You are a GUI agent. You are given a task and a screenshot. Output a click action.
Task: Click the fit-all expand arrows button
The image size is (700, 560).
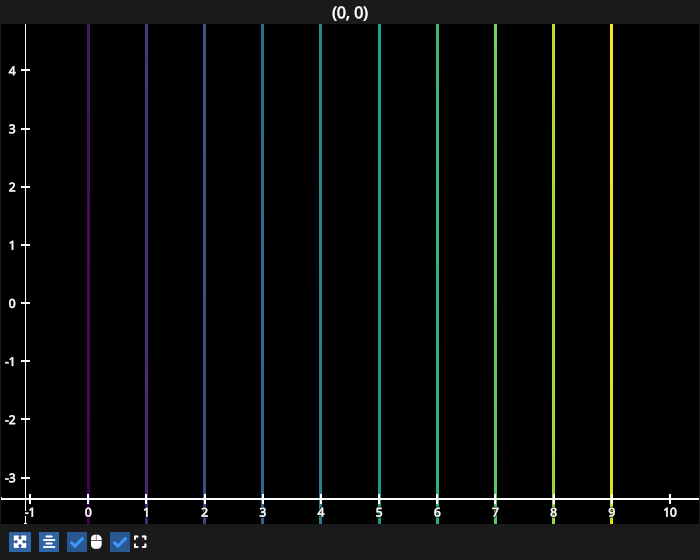(20, 542)
